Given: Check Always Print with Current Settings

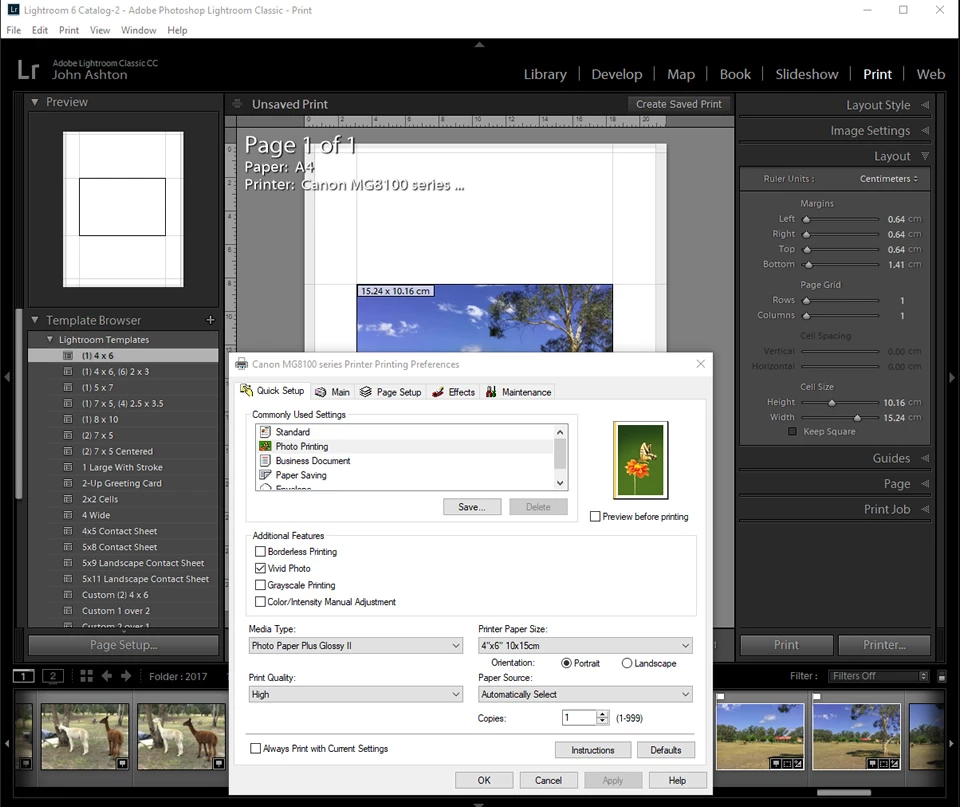Looking at the screenshot, I should click(255, 748).
